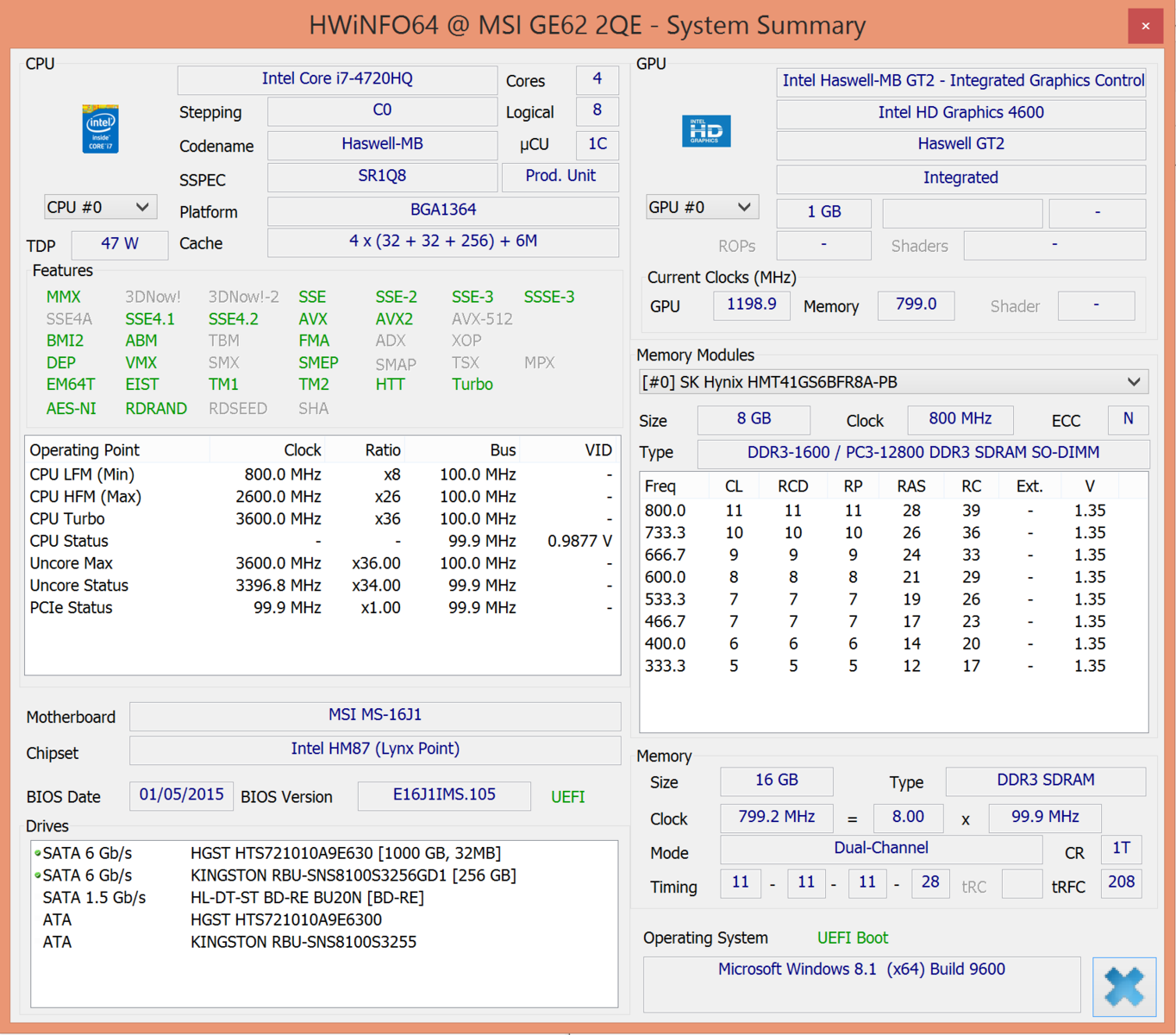Click the cache value 4 x (32 + 32 + 256) + 6M

pyautogui.click(x=443, y=241)
